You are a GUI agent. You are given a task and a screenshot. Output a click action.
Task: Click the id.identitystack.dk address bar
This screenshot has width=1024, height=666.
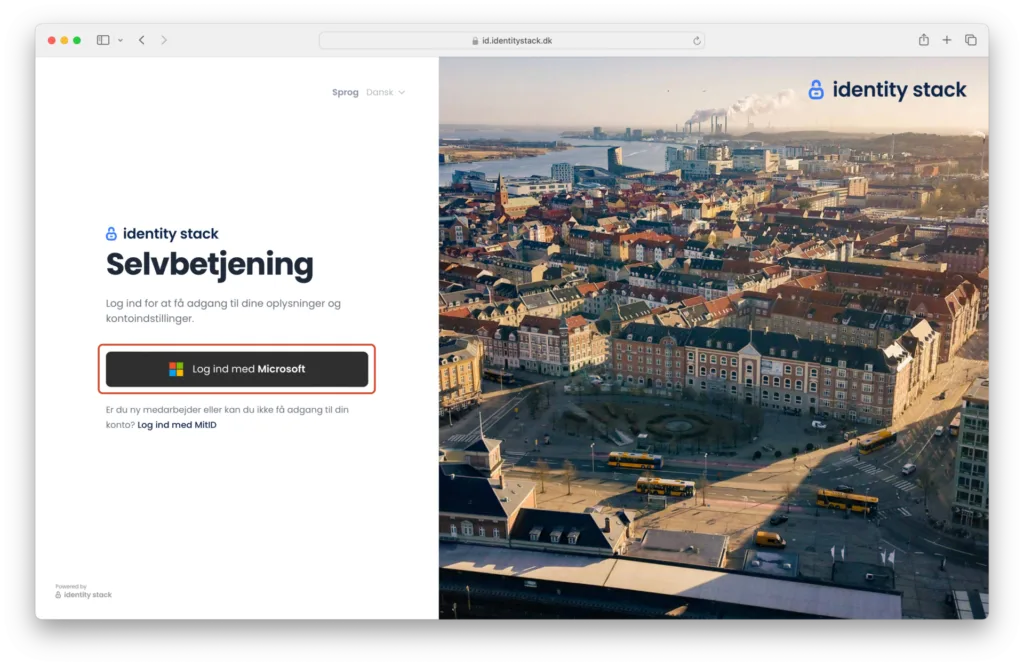click(x=511, y=40)
